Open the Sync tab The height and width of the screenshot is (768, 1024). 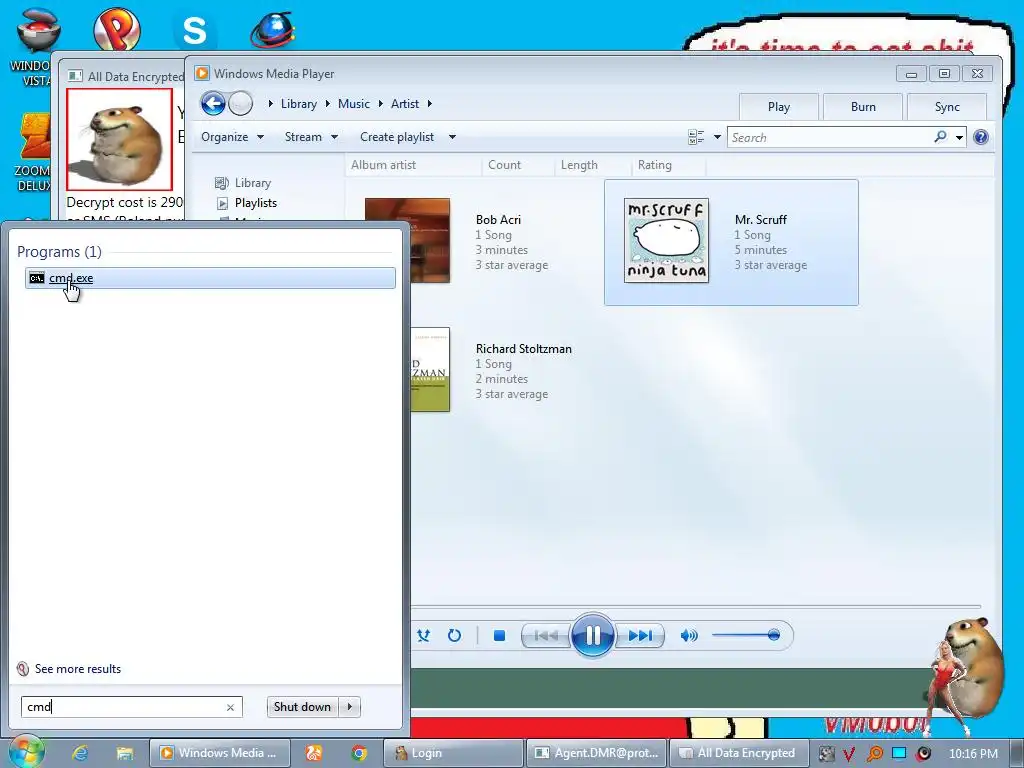tap(947, 107)
